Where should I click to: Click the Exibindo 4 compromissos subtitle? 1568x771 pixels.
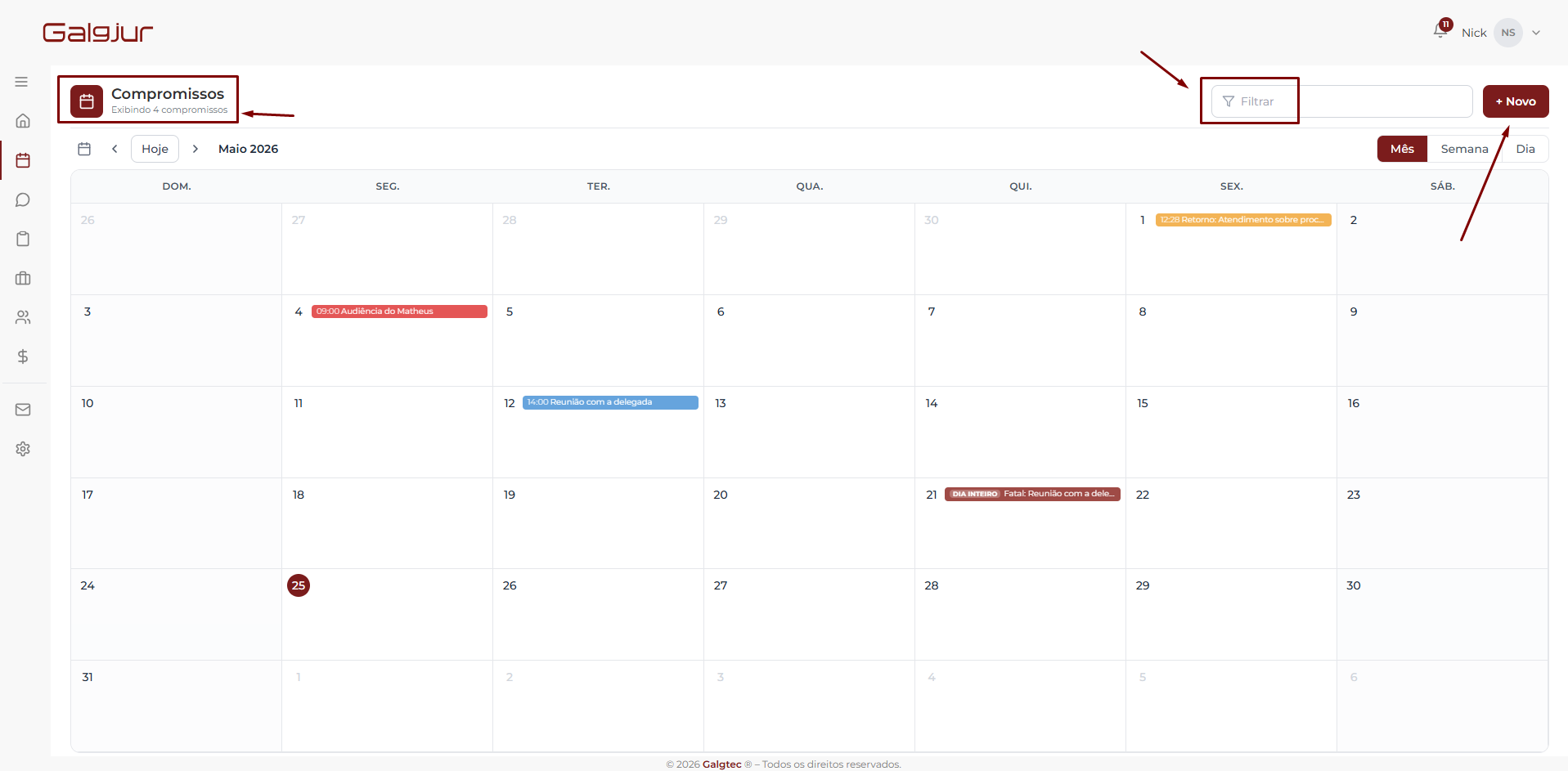tap(169, 110)
